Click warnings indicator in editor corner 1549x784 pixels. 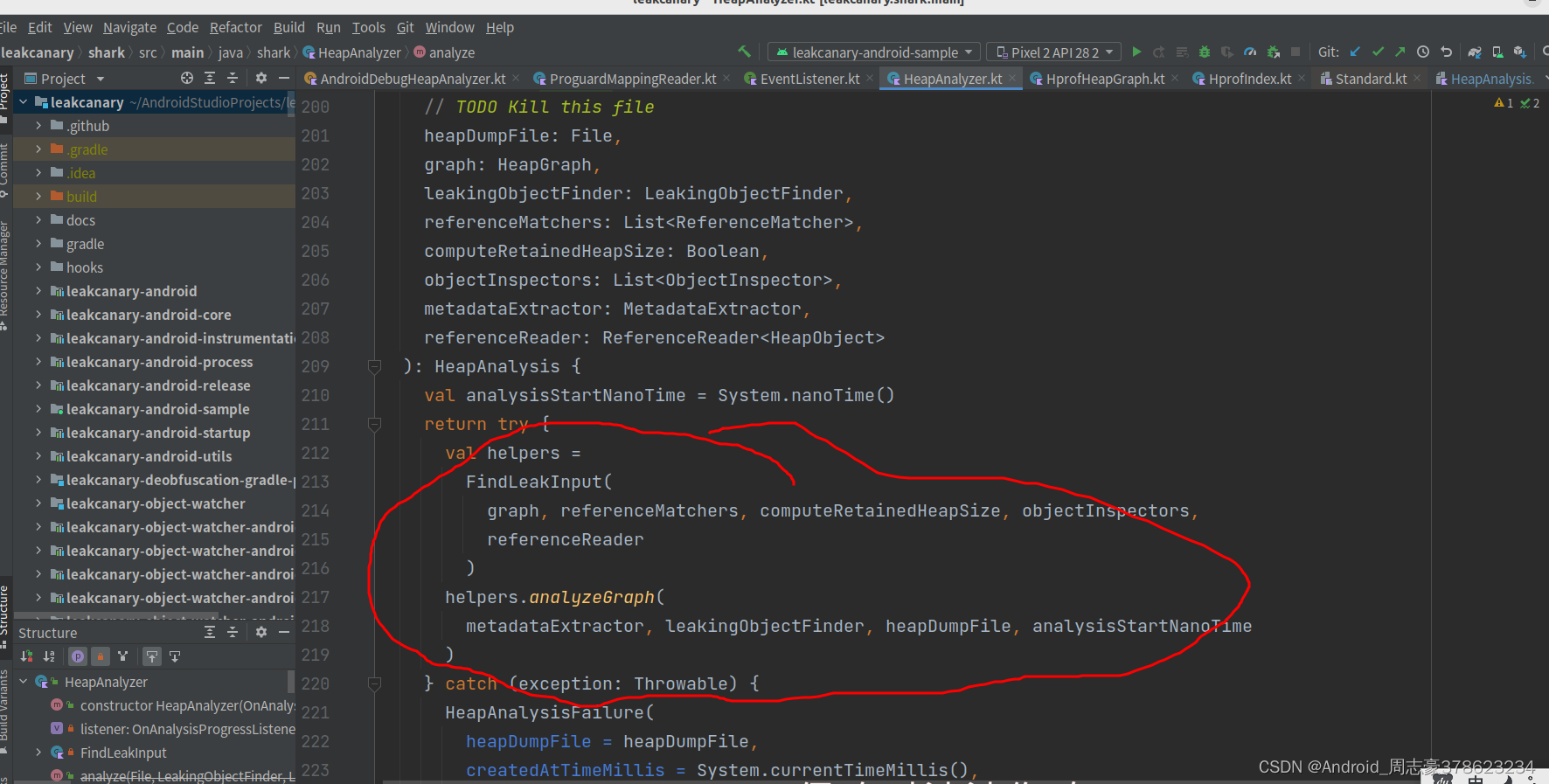(1504, 103)
